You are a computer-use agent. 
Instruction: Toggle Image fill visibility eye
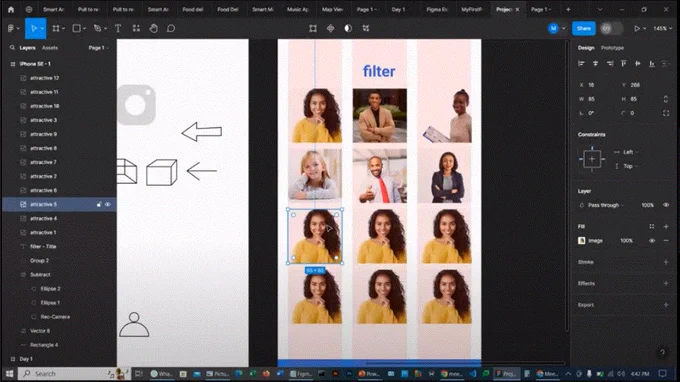(651, 241)
